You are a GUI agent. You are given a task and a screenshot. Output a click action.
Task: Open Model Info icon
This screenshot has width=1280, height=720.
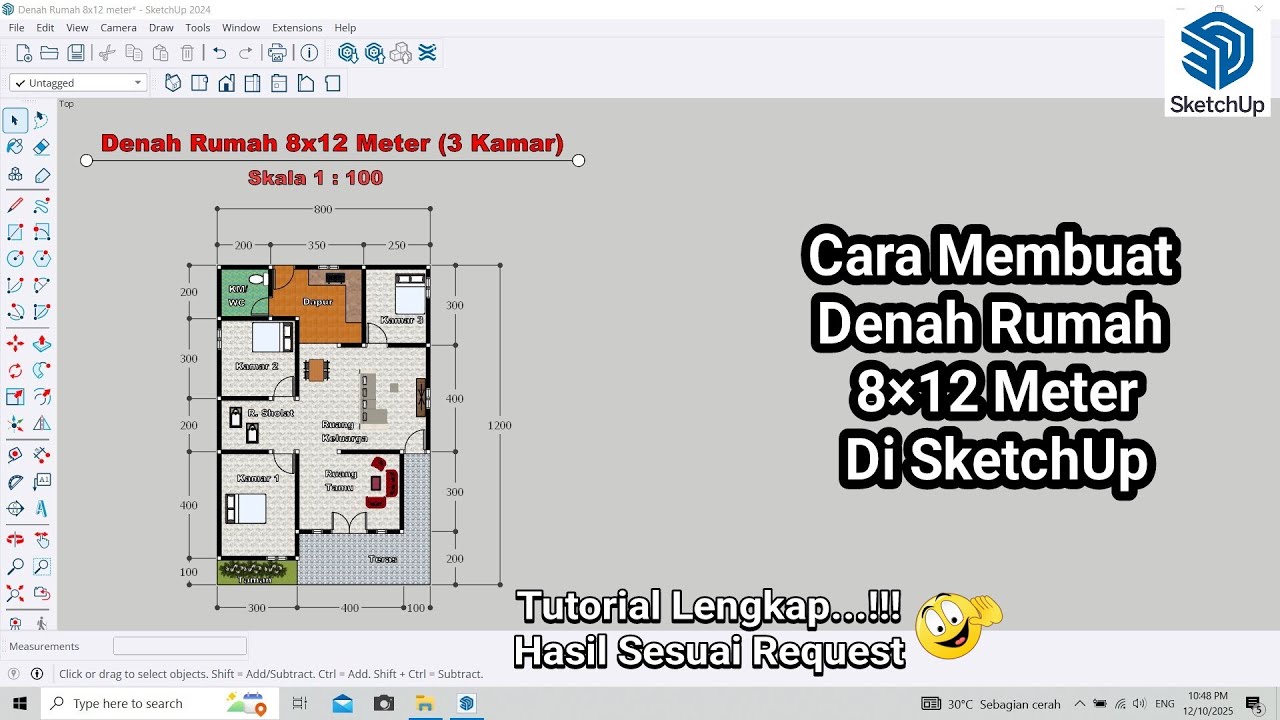point(310,53)
